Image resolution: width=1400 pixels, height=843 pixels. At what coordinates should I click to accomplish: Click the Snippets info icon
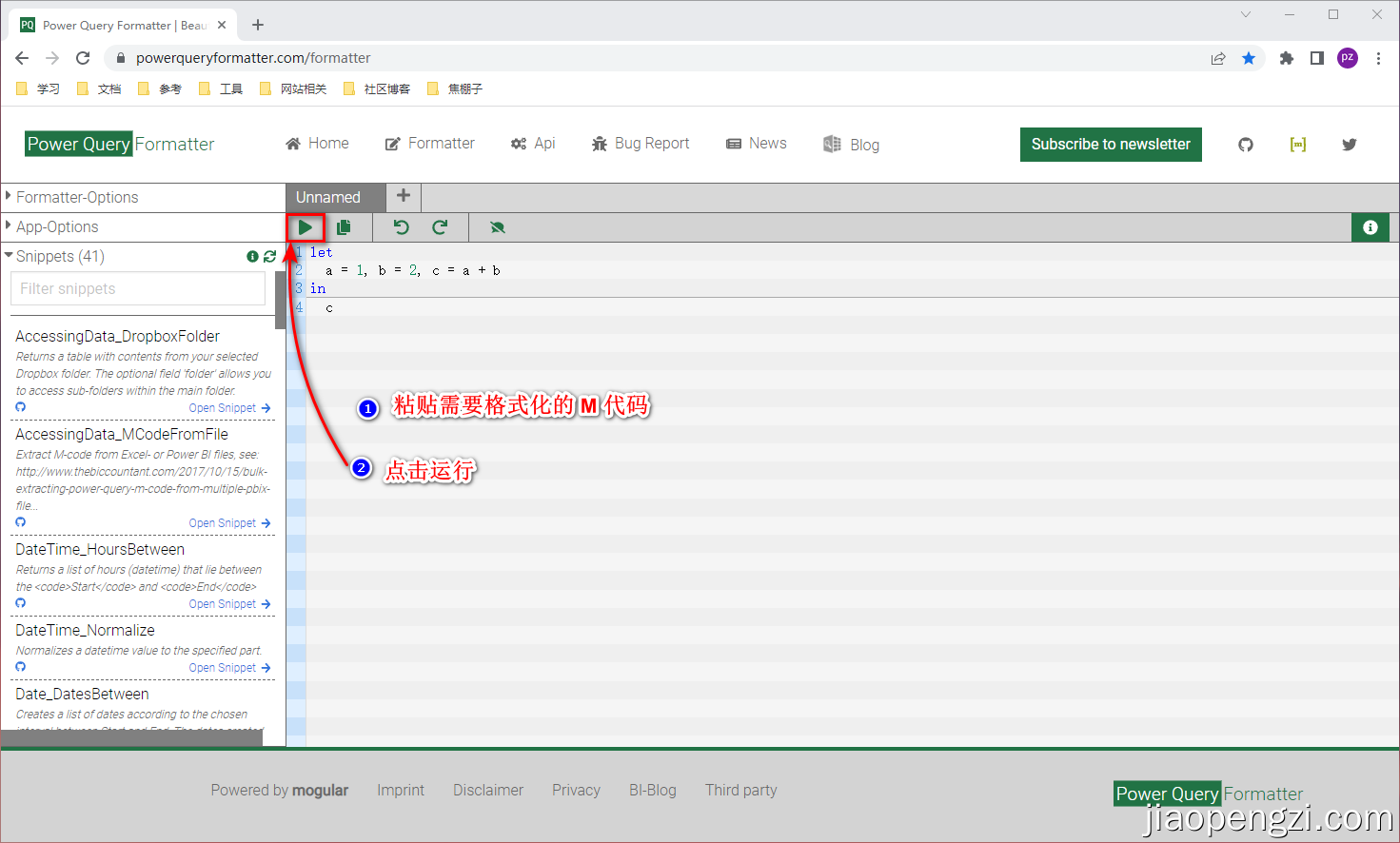click(252, 256)
